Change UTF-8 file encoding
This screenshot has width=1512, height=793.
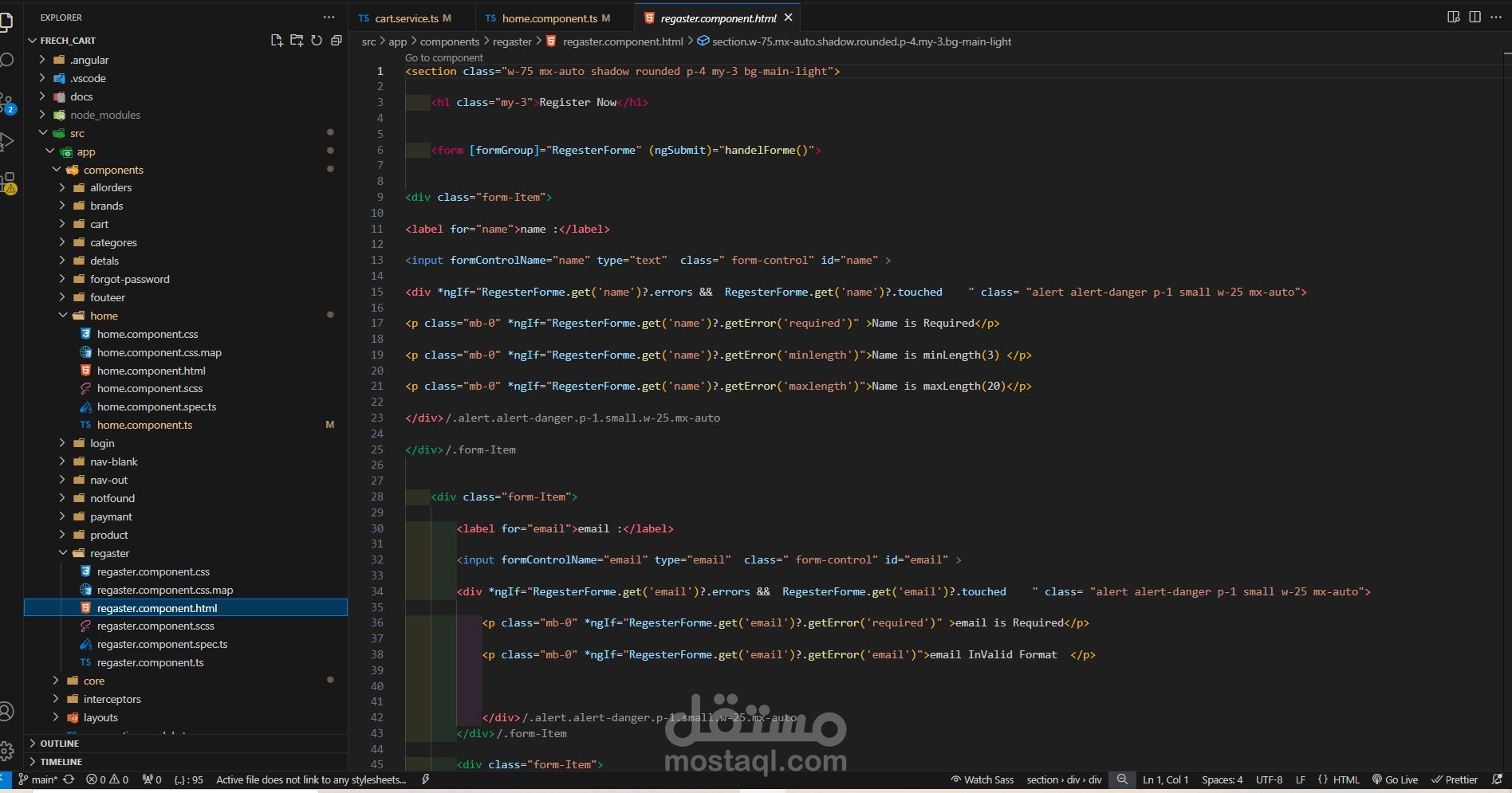1269,779
